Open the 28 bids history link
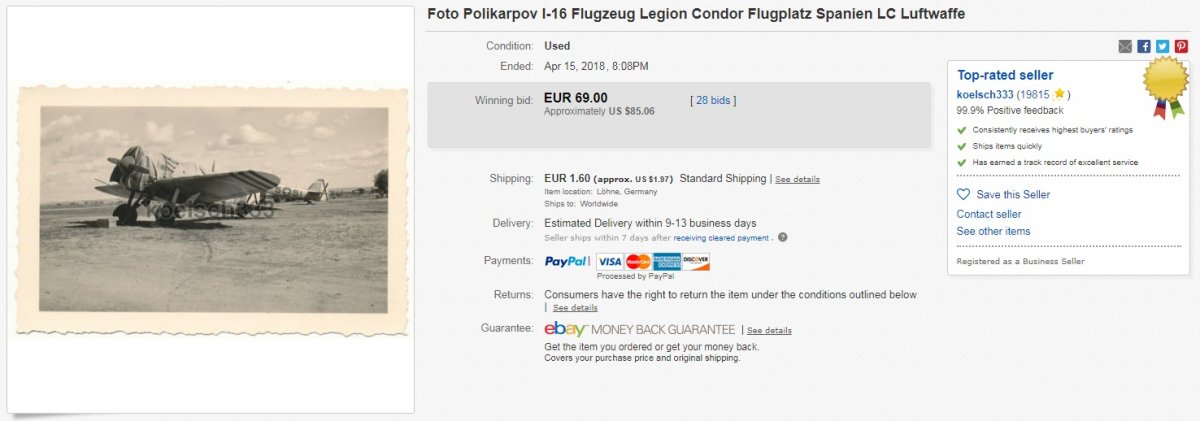This screenshot has height=421, width=1200. 713,100
